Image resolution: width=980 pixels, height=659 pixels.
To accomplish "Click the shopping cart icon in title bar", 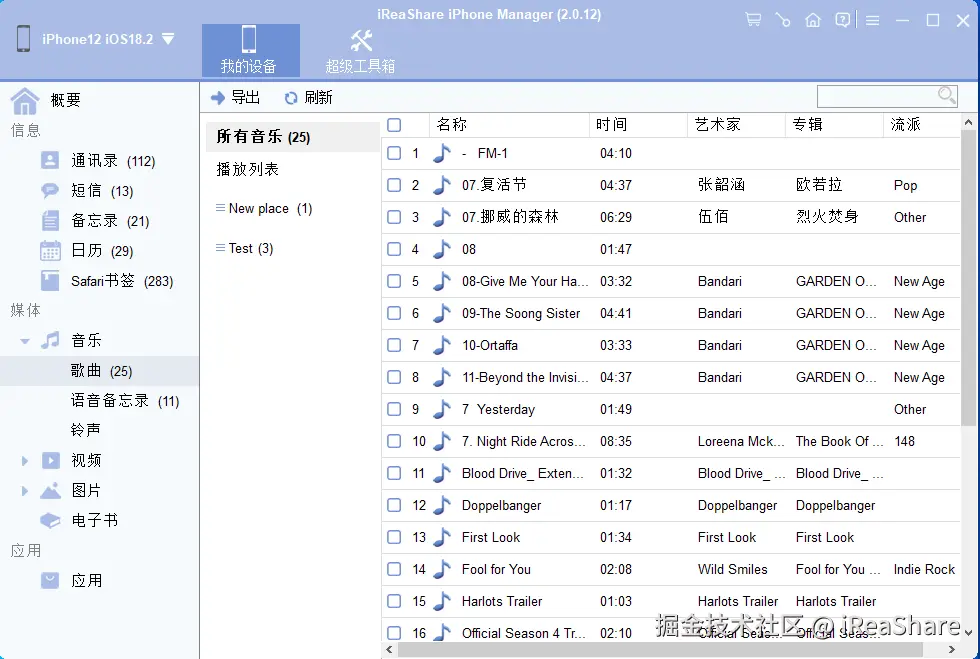I will [753, 19].
